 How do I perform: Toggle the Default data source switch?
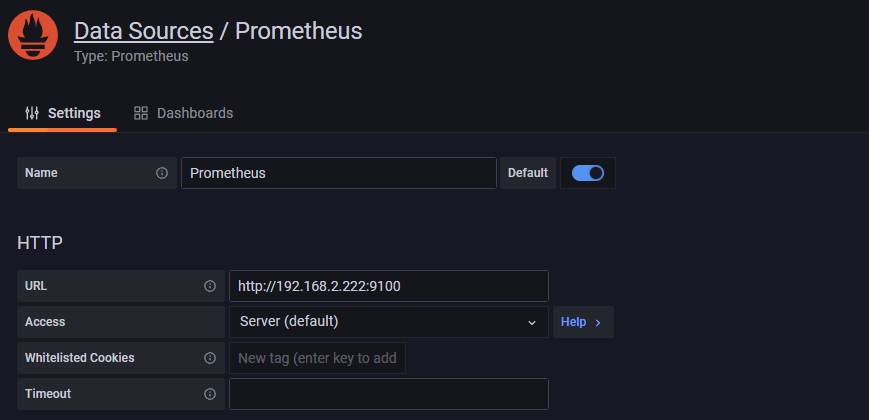588,173
